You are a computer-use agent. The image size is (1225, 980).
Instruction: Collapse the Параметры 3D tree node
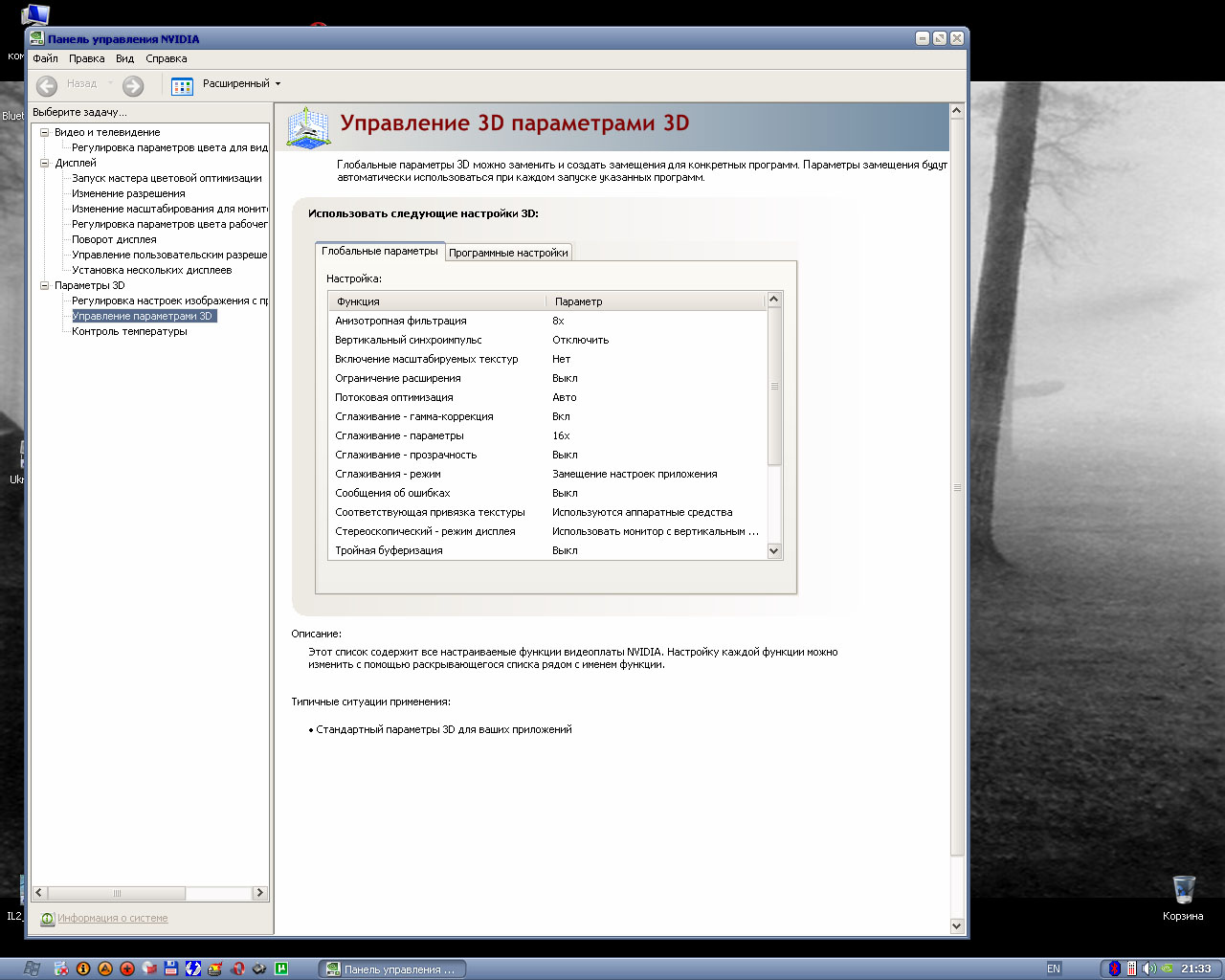(x=44, y=285)
